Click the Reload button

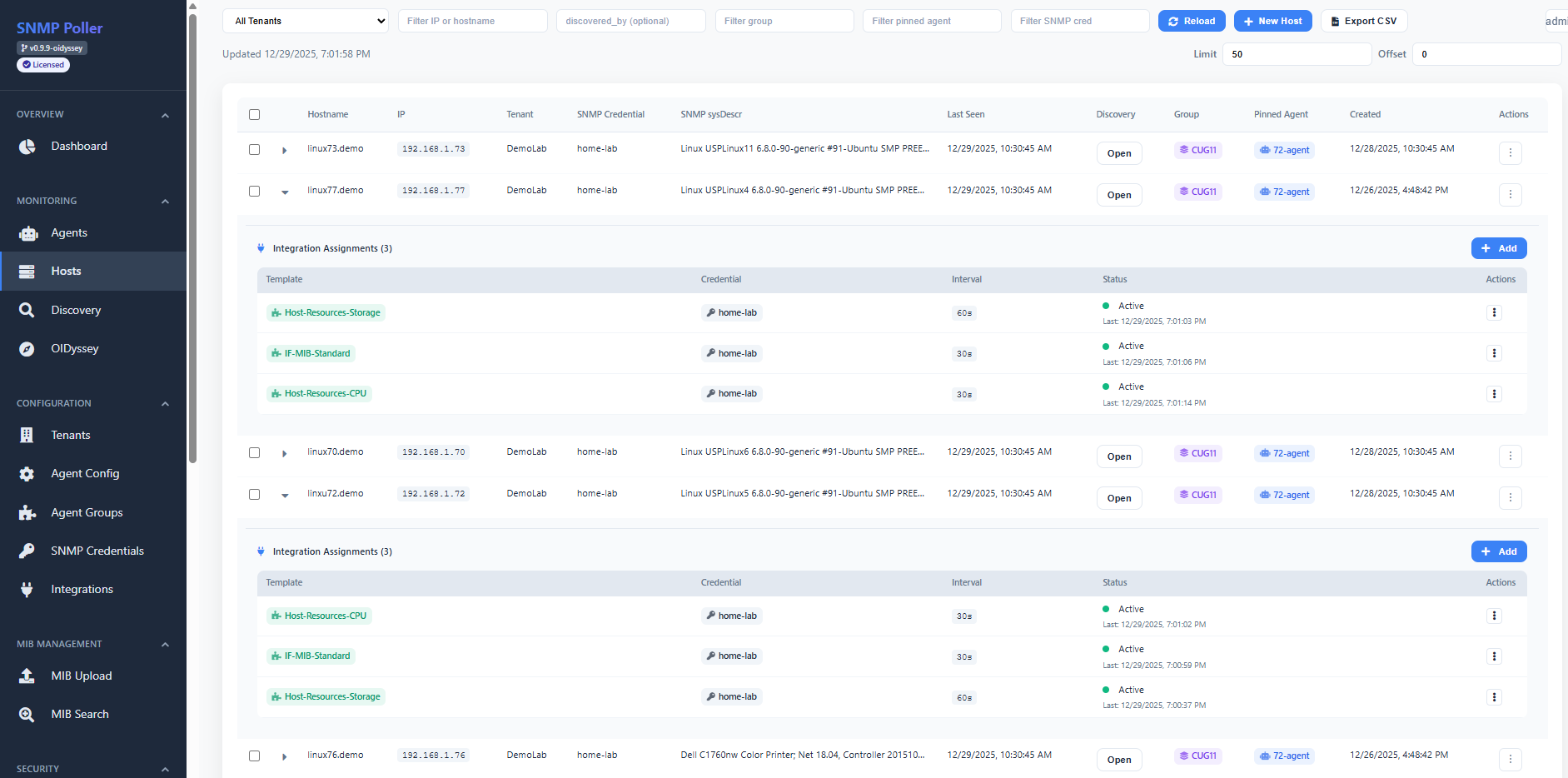click(x=1191, y=21)
